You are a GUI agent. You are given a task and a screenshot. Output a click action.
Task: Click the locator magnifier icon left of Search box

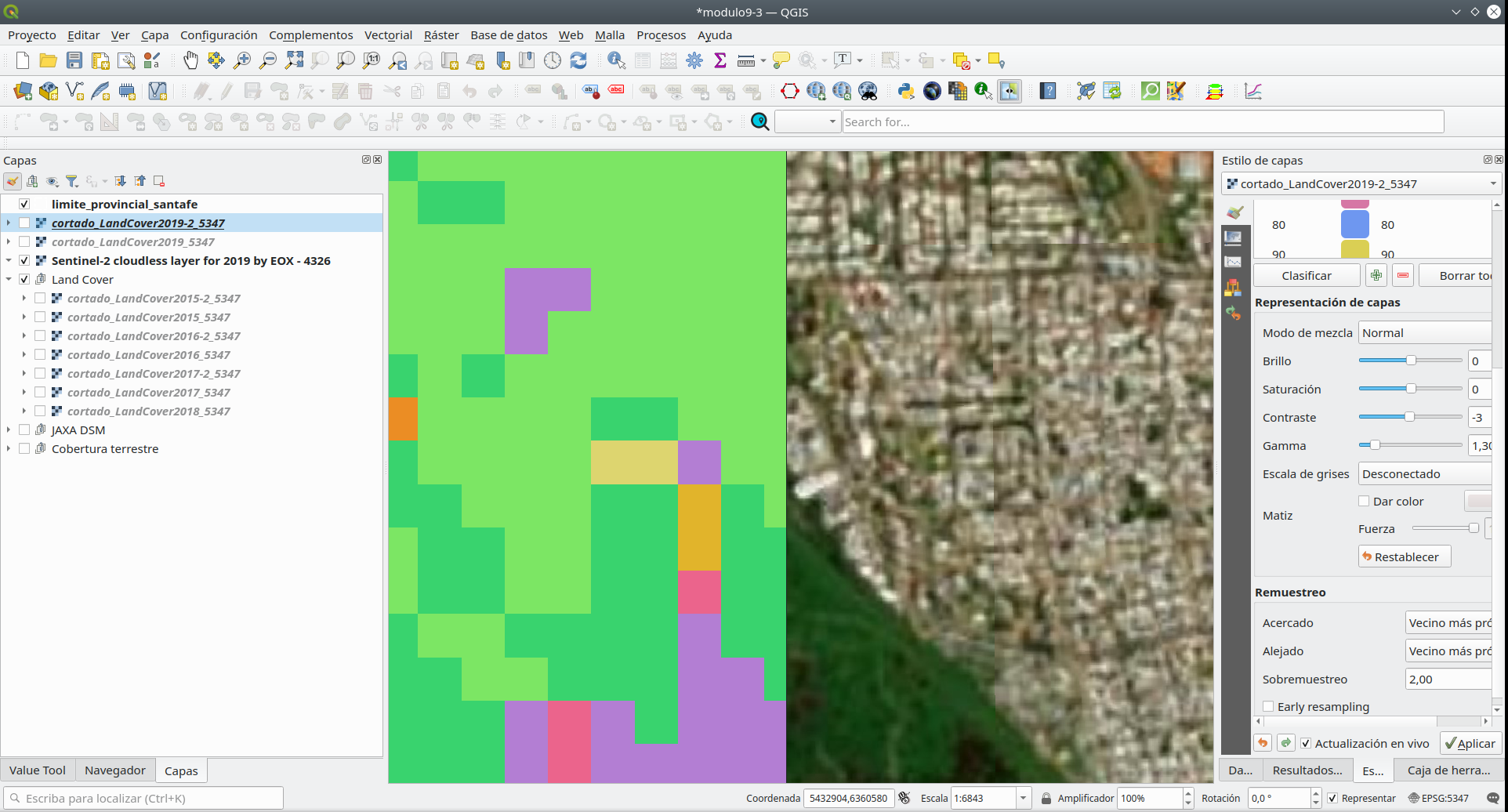[760, 121]
